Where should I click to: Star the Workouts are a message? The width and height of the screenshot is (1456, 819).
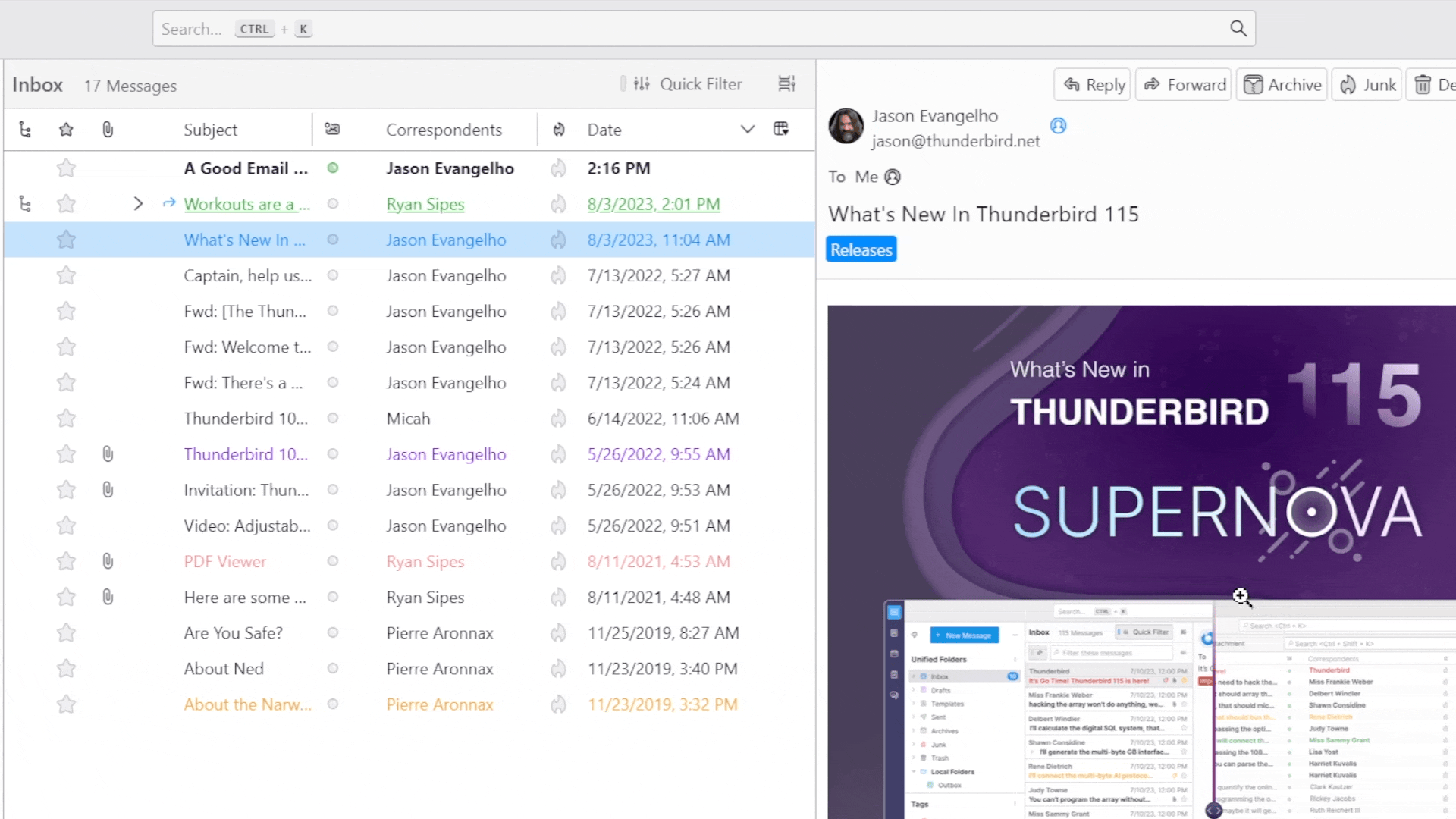66,204
